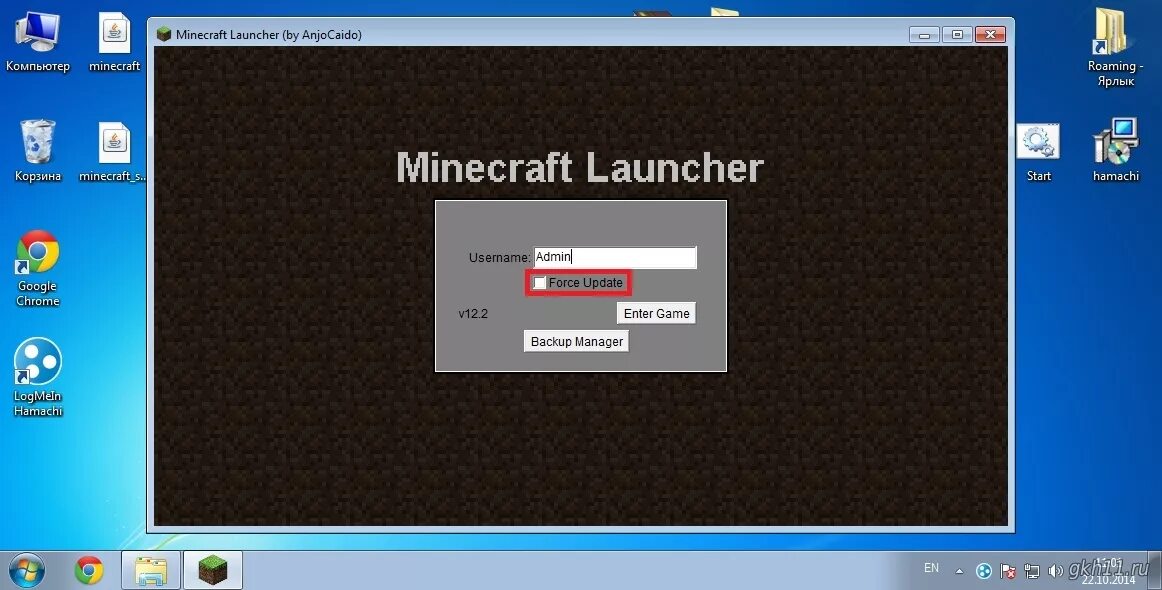Click the EN language indicator
The height and width of the screenshot is (590, 1162).
pyautogui.click(x=932, y=569)
